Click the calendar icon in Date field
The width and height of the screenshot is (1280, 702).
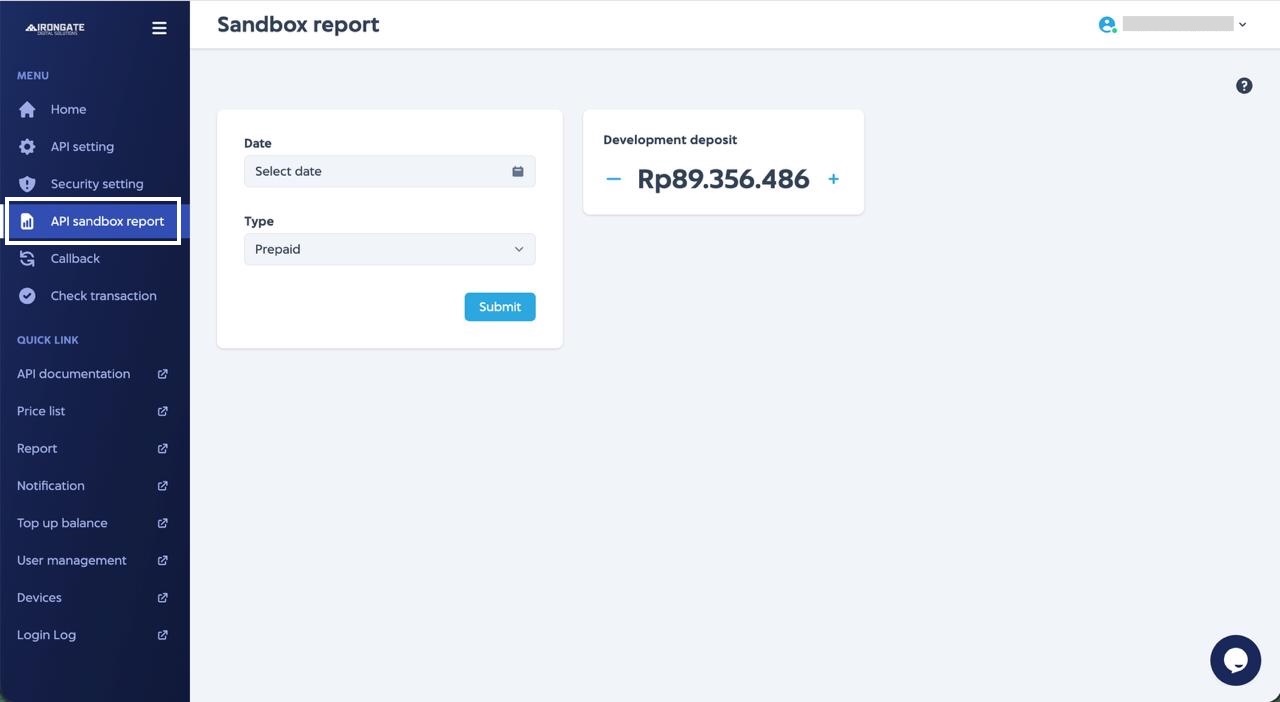point(518,171)
